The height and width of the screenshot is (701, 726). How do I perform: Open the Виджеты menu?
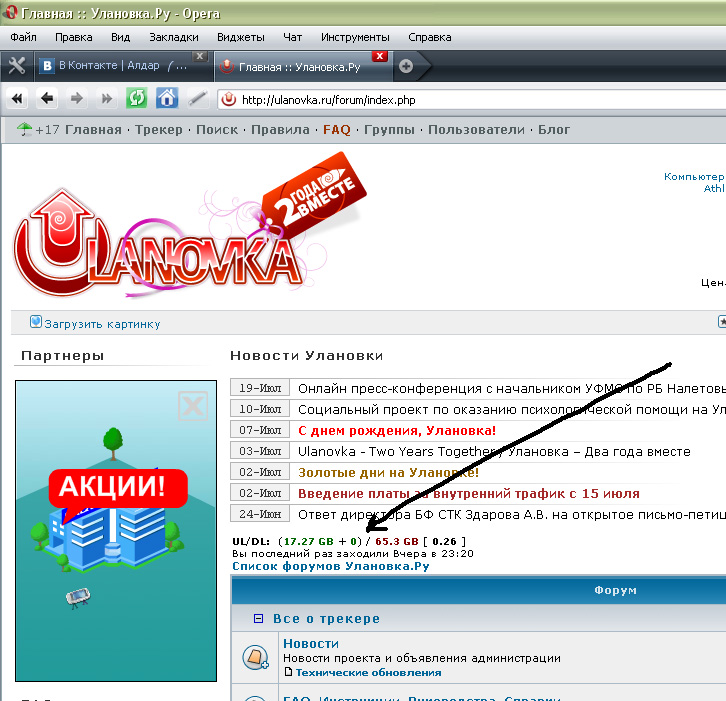click(241, 37)
